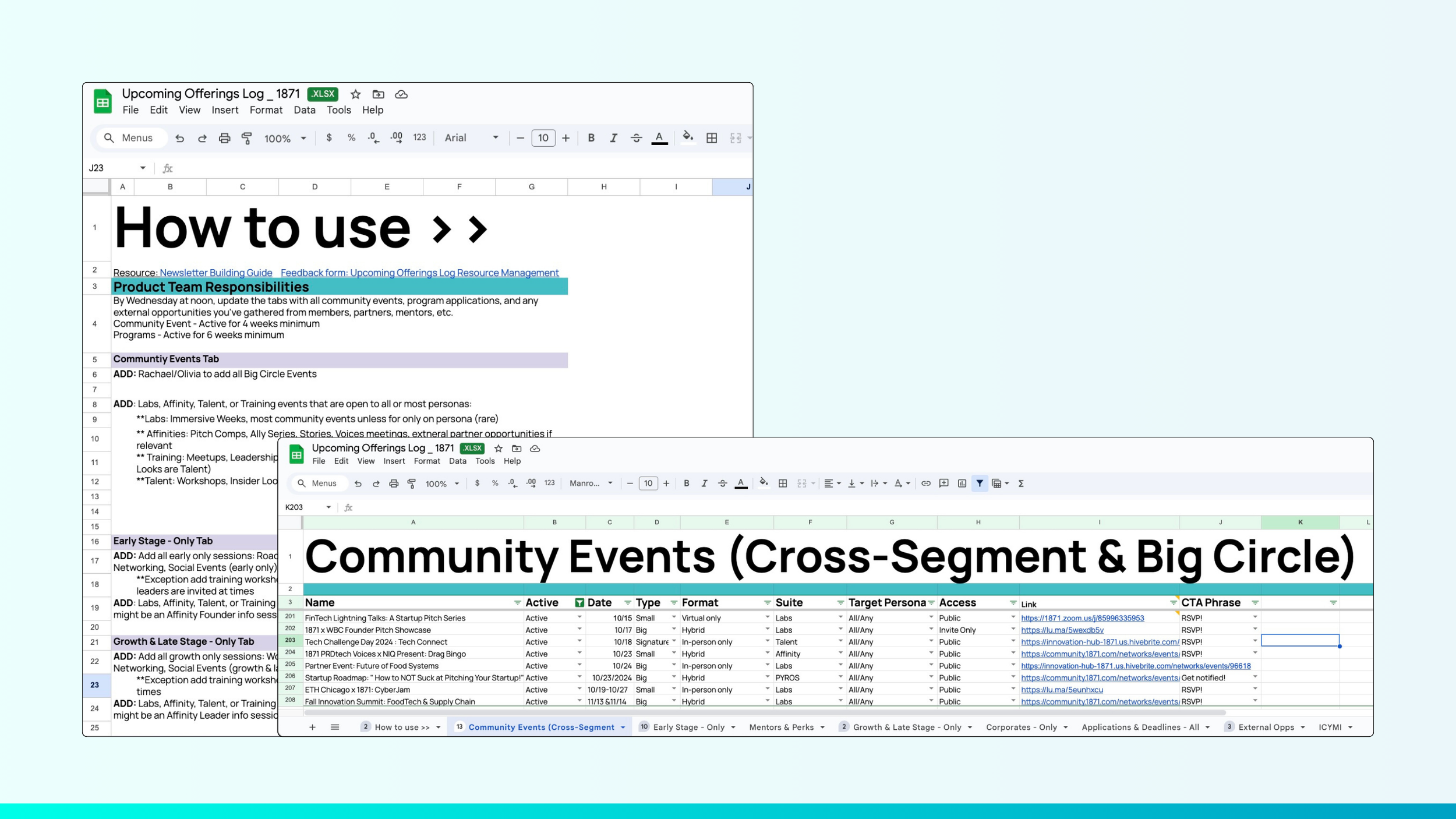Toggle the active filter funnel button
1456x819 pixels.
pyautogui.click(x=980, y=483)
